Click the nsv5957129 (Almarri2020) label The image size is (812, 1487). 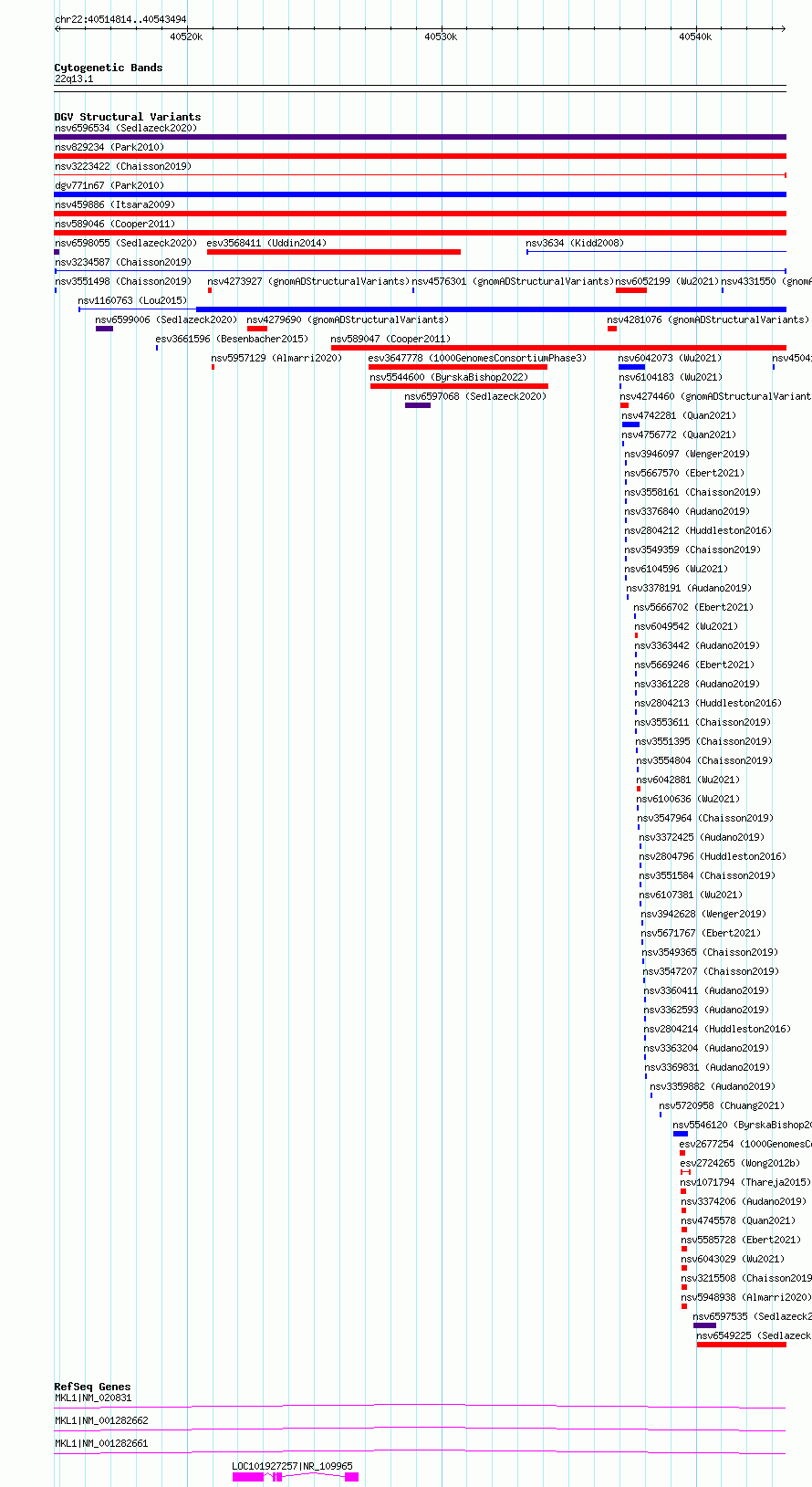click(276, 358)
